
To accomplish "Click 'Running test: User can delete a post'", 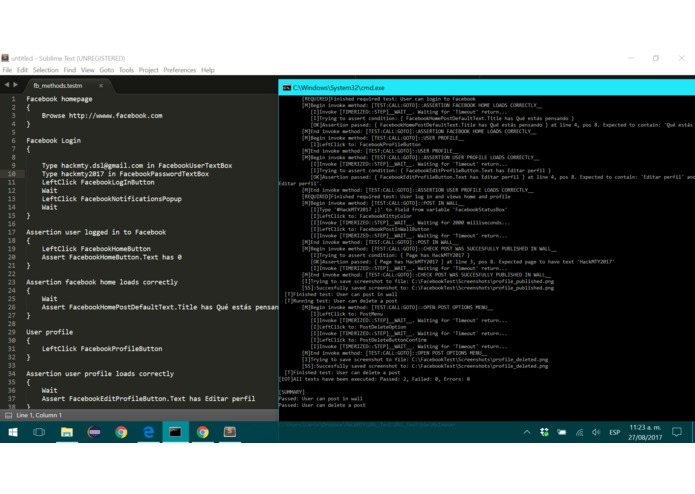I will [x=341, y=301].
